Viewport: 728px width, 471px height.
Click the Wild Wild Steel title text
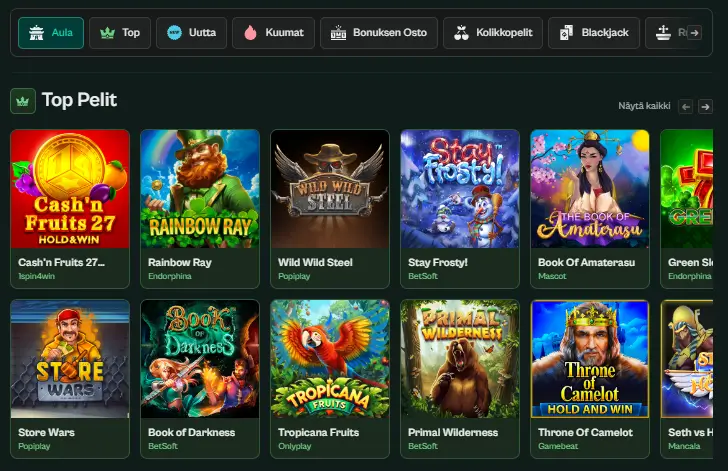tap(315, 262)
